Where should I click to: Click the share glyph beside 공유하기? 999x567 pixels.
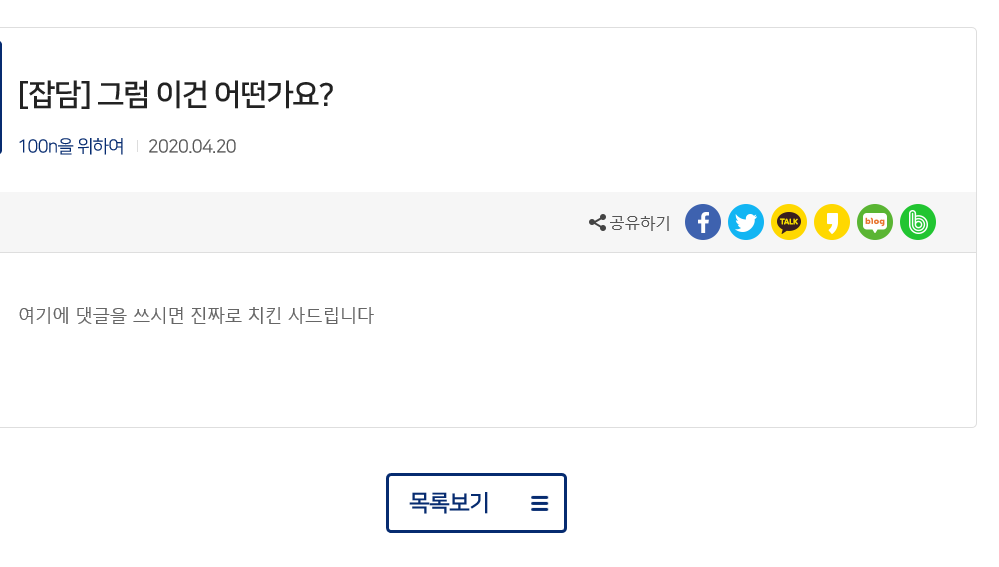[x=597, y=223]
